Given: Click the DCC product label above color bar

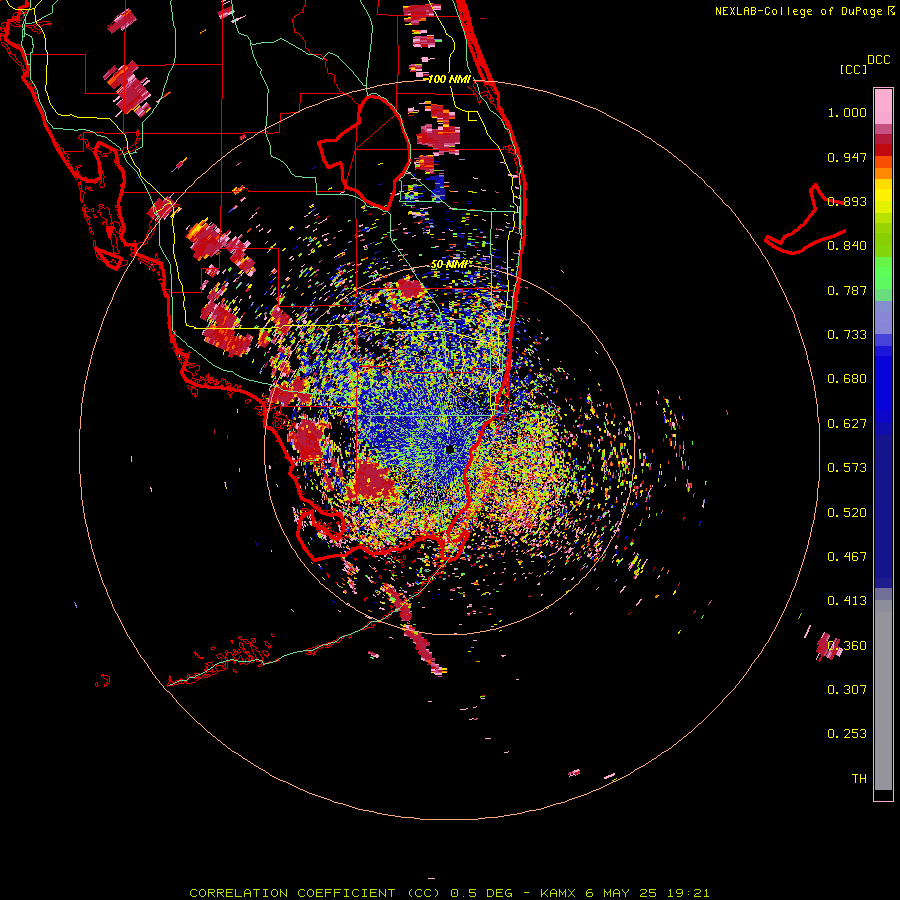Looking at the screenshot, I should click(878, 60).
